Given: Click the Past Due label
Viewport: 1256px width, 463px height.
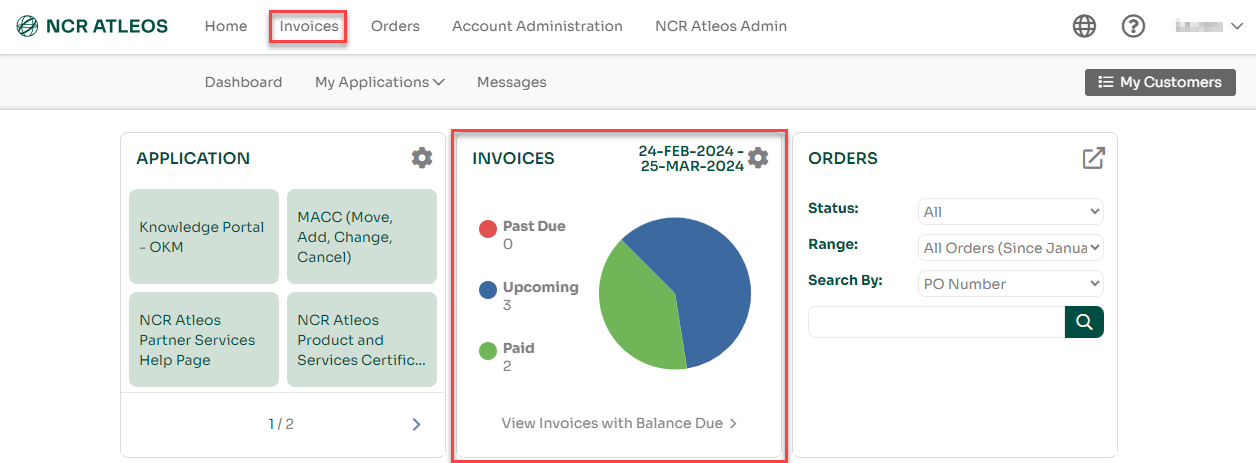Looking at the screenshot, I should click(x=534, y=226).
